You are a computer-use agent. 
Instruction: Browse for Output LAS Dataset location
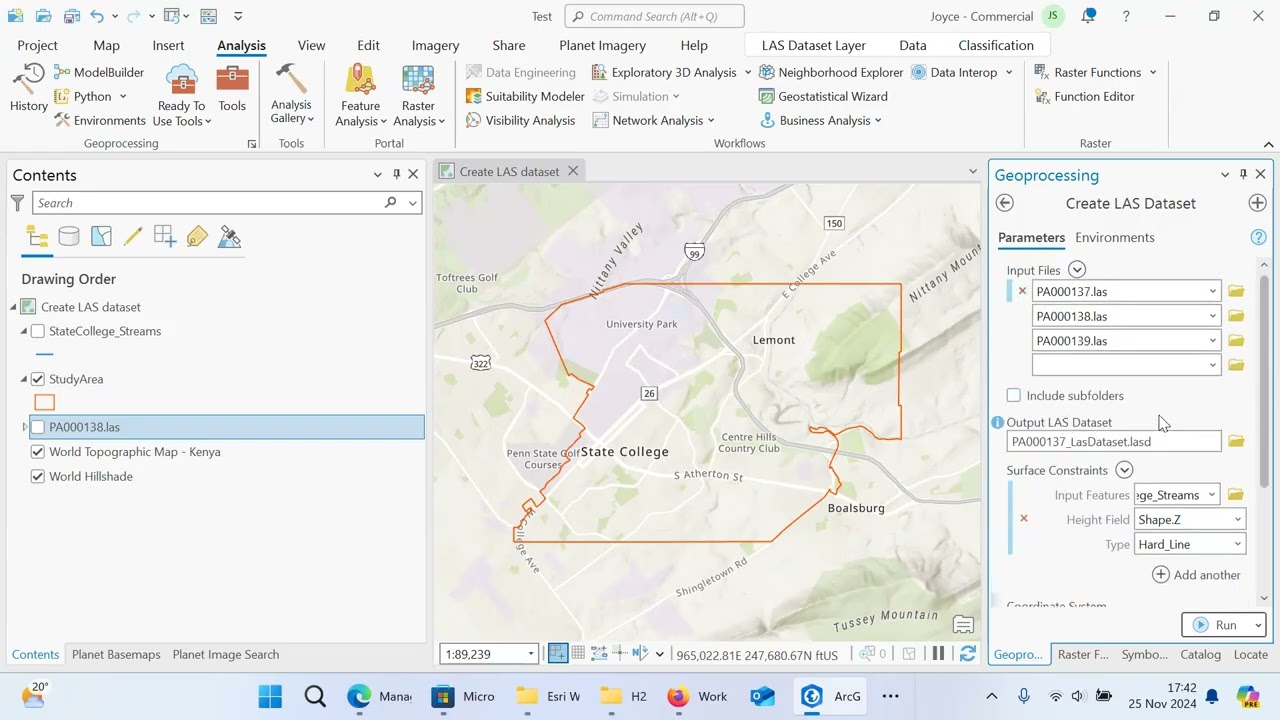point(1236,441)
